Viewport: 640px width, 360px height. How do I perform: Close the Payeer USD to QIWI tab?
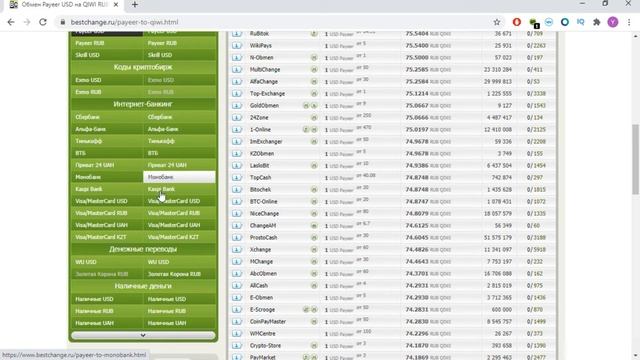click(x=116, y=5)
